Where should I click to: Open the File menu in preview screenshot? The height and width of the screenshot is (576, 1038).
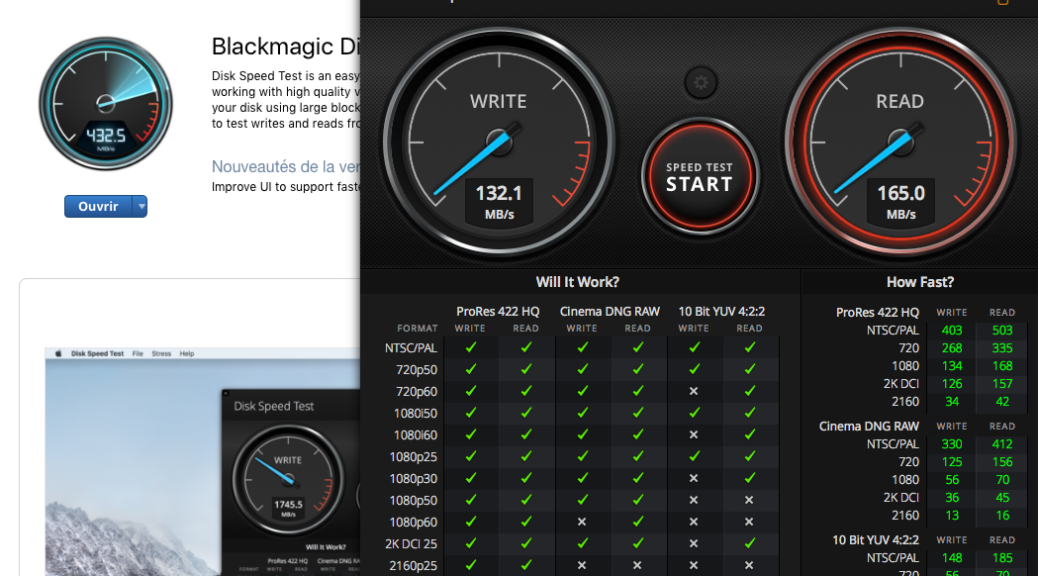pyautogui.click(x=138, y=354)
